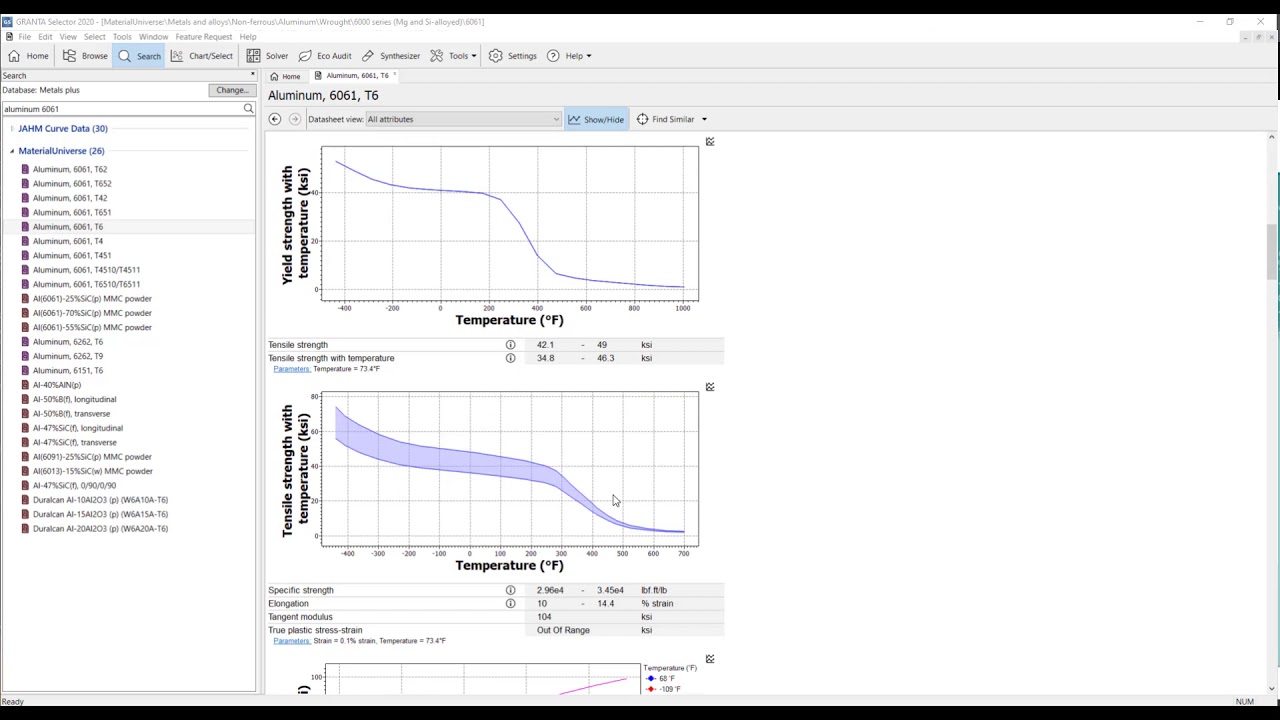Click the Out Of Range value text

tap(563, 630)
